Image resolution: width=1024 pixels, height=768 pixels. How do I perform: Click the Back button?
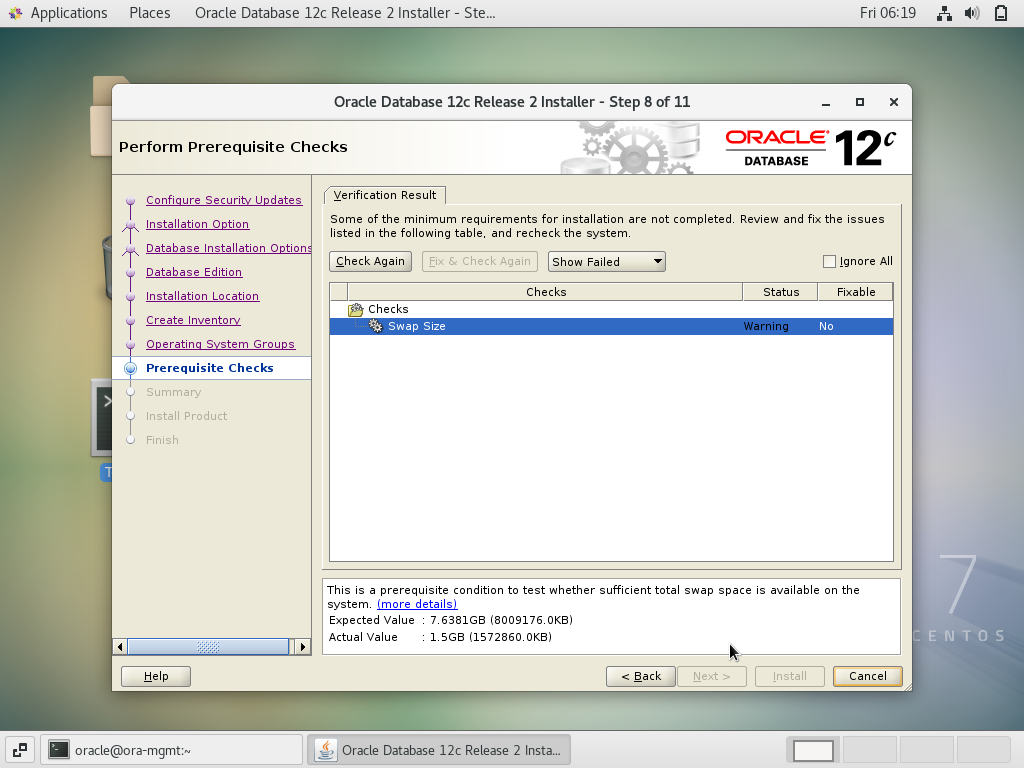pyautogui.click(x=641, y=677)
